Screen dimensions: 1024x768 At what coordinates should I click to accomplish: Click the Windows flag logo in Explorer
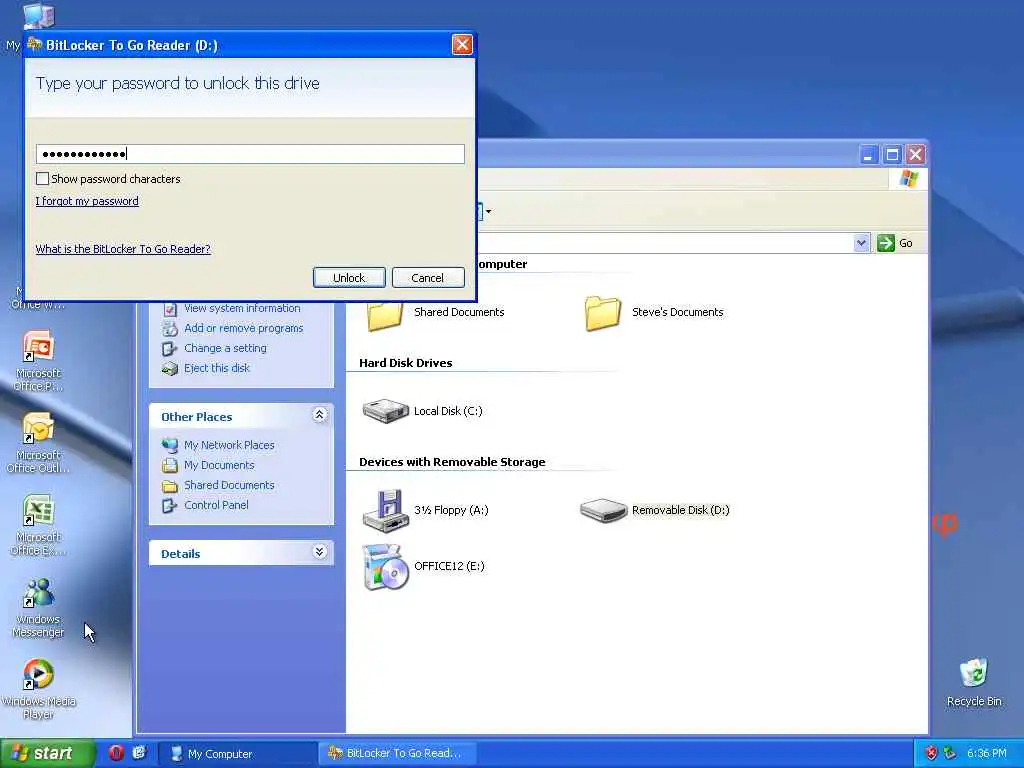[x=908, y=178]
